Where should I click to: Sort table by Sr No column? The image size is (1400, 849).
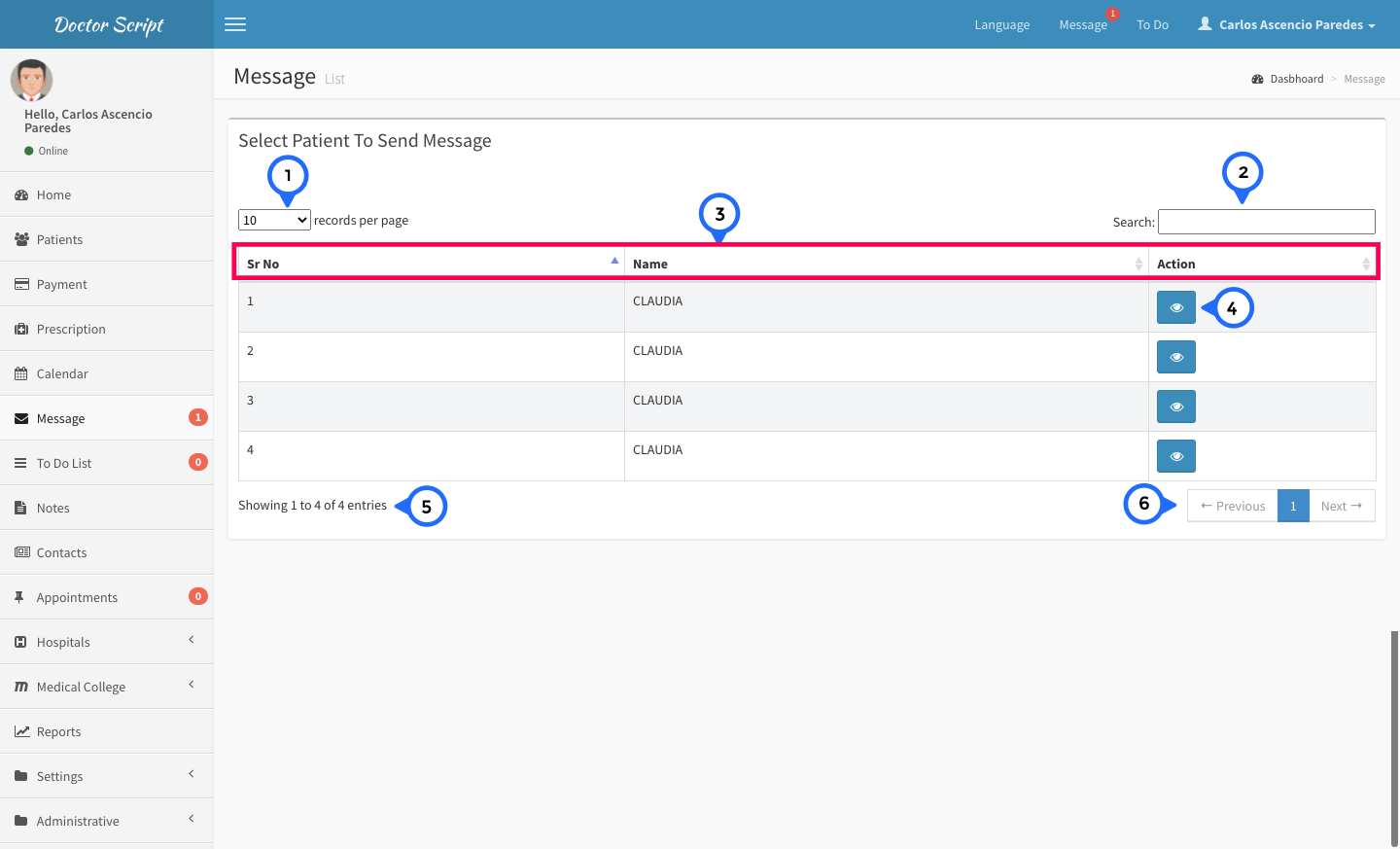point(432,264)
